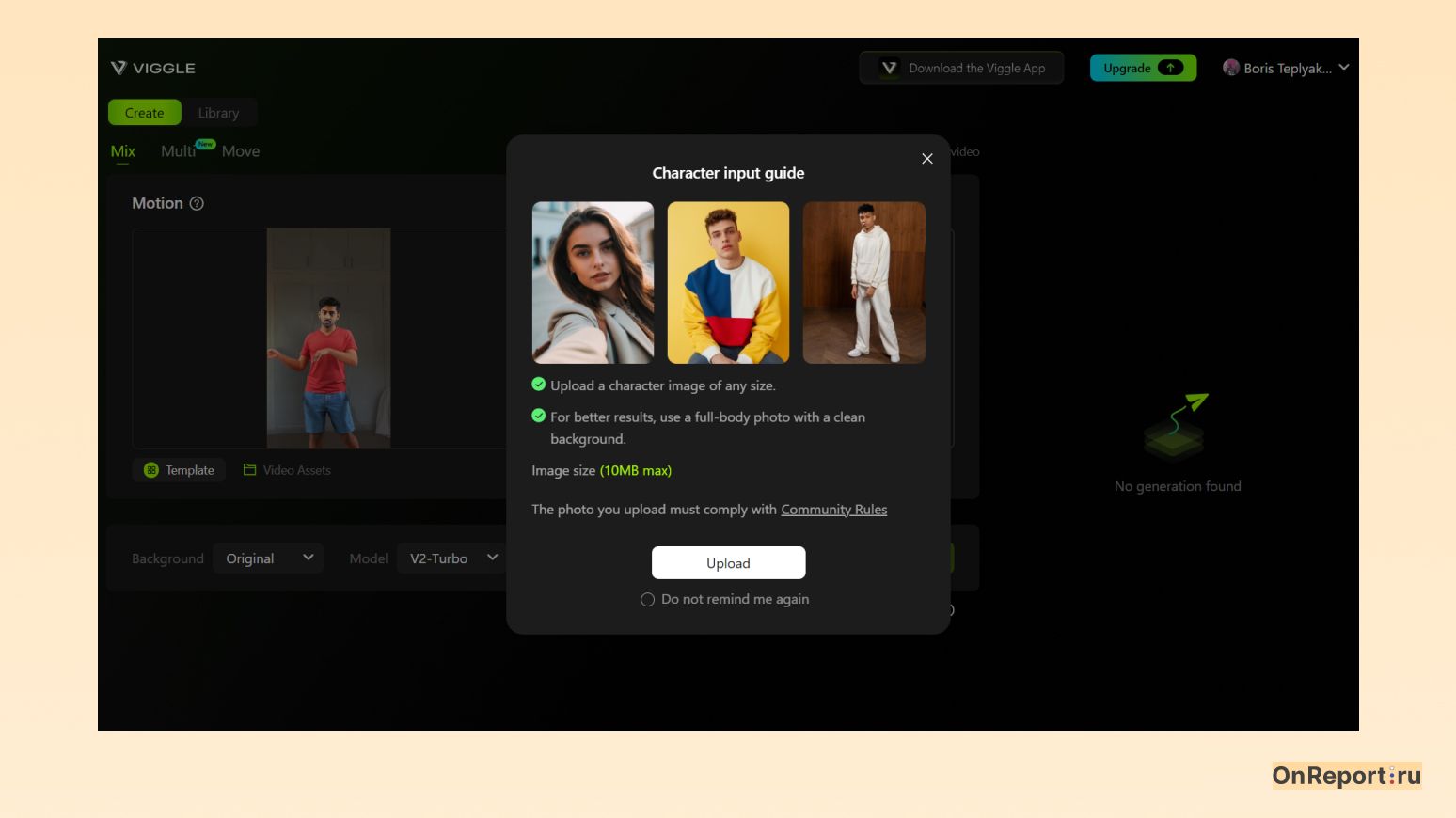Click the 'Upload a character image of any size' text
Viewport: 1456px width, 818px height.
pyautogui.click(x=663, y=385)
